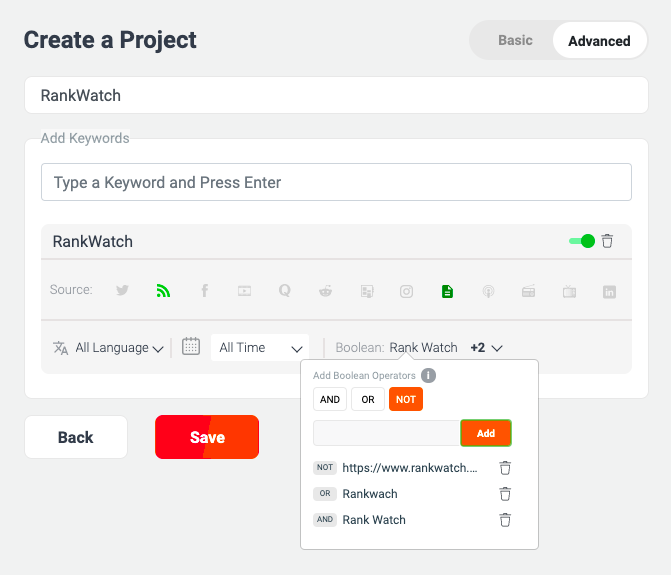Select the AND boolean operator
671x575 pixels.
[x=330, y=399]
